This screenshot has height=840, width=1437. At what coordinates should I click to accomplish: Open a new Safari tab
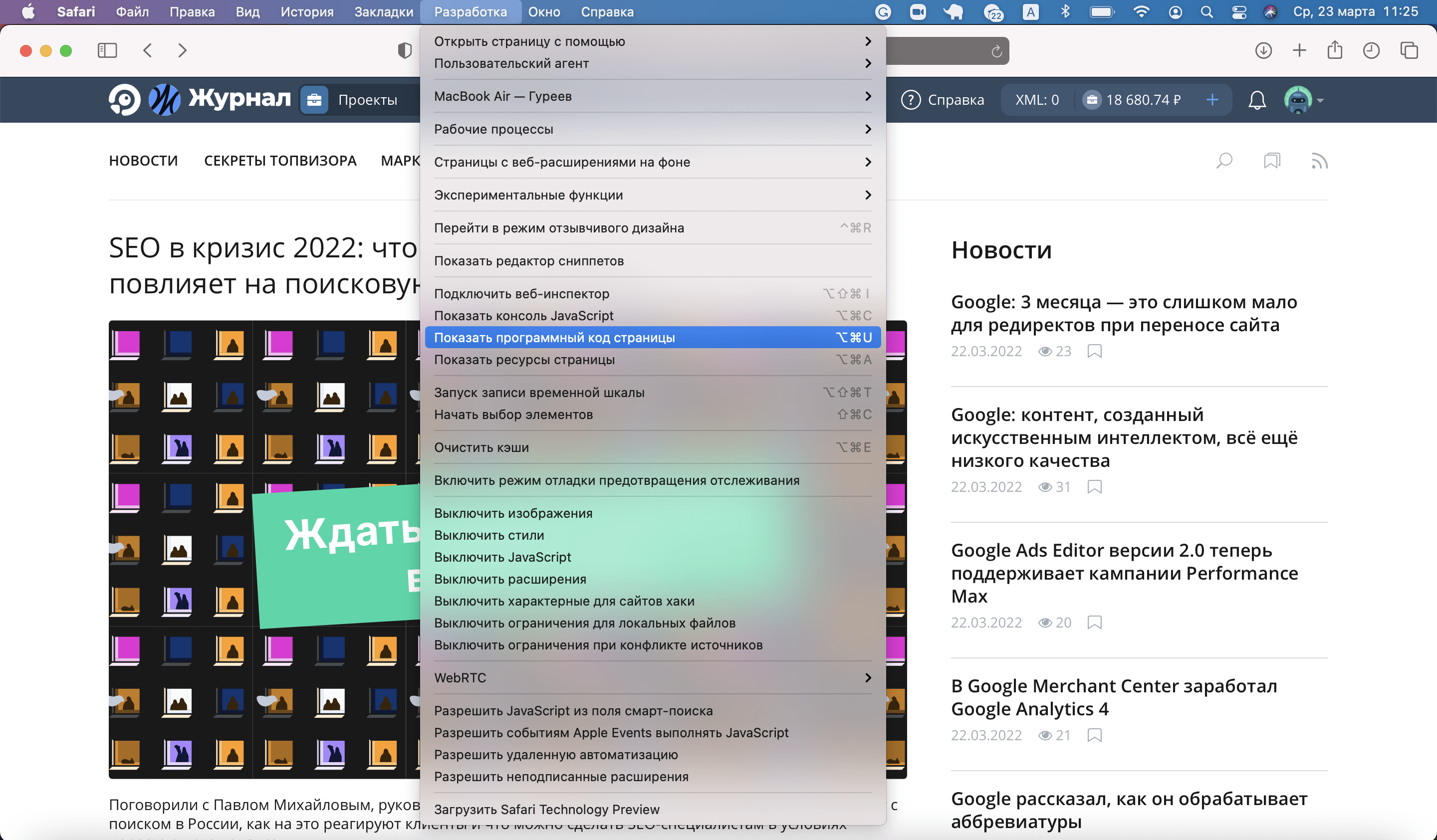1299,51
